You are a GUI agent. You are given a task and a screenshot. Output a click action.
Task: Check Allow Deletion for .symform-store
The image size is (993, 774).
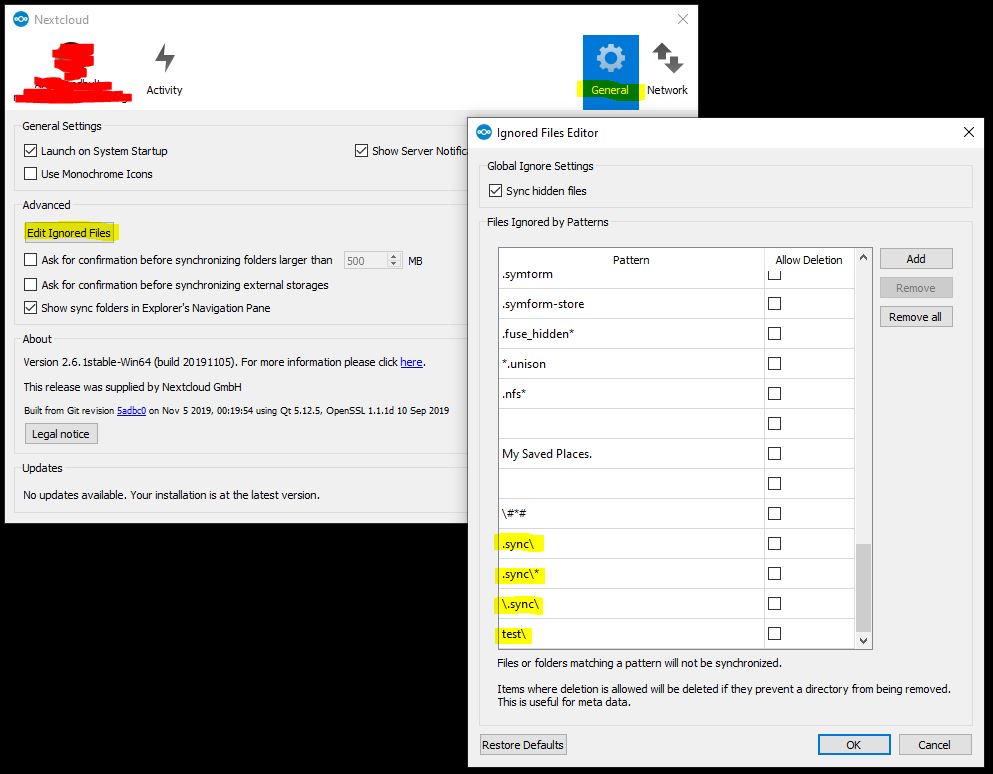[x=774, y=303]
